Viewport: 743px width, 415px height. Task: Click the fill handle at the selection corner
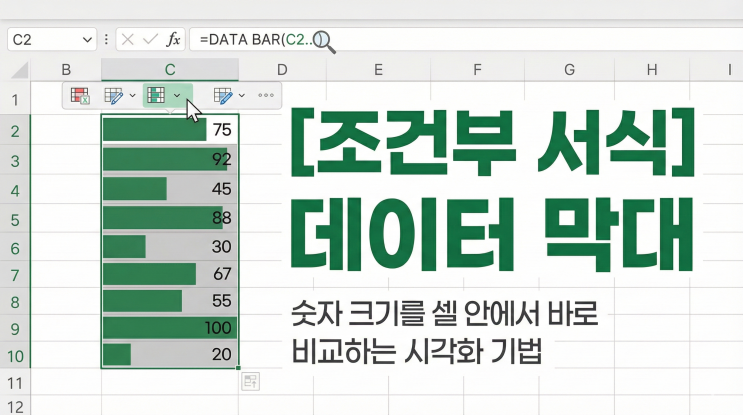(238, 368)
